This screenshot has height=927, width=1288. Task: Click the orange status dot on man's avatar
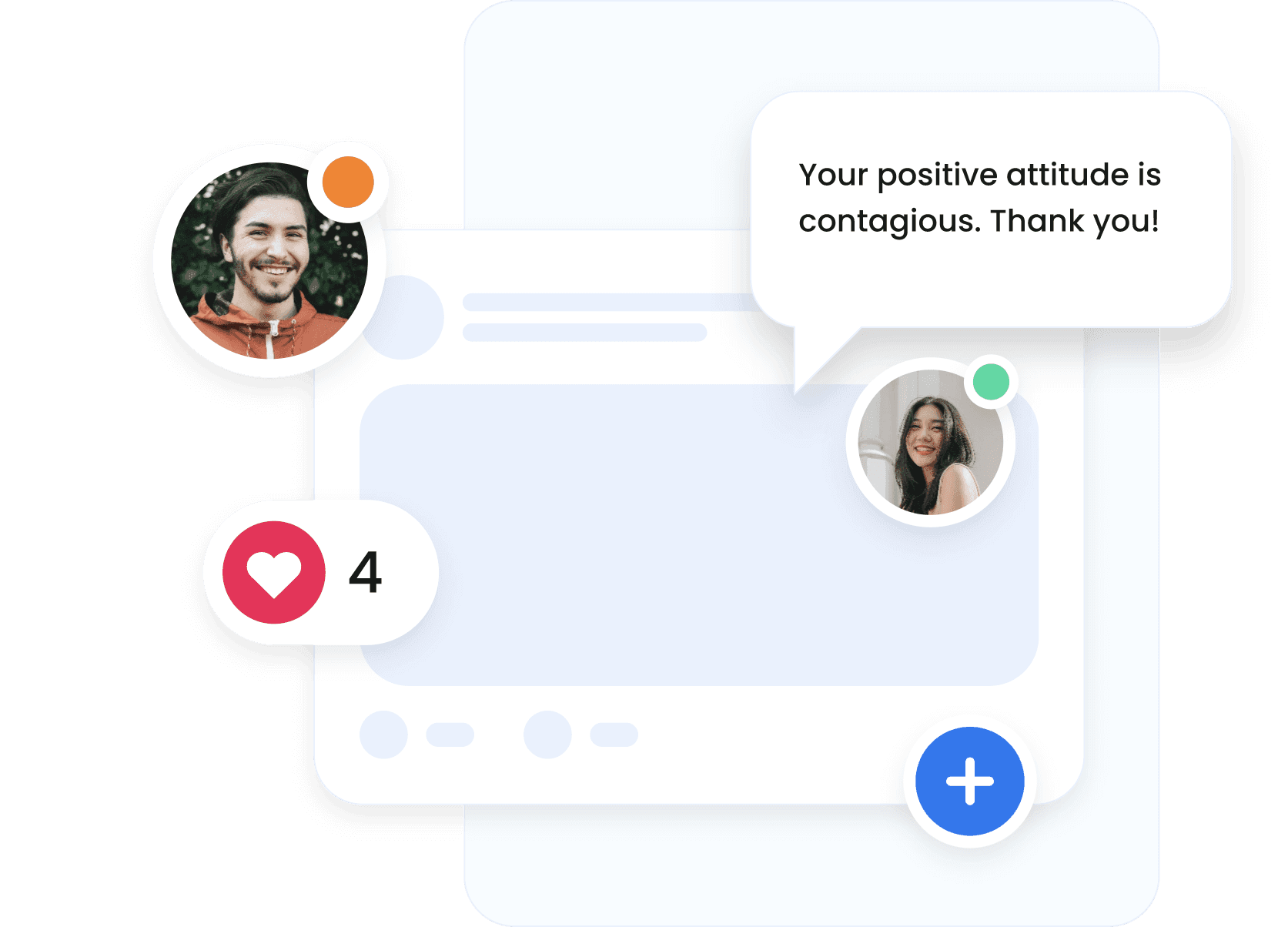[x=348, y=182]
